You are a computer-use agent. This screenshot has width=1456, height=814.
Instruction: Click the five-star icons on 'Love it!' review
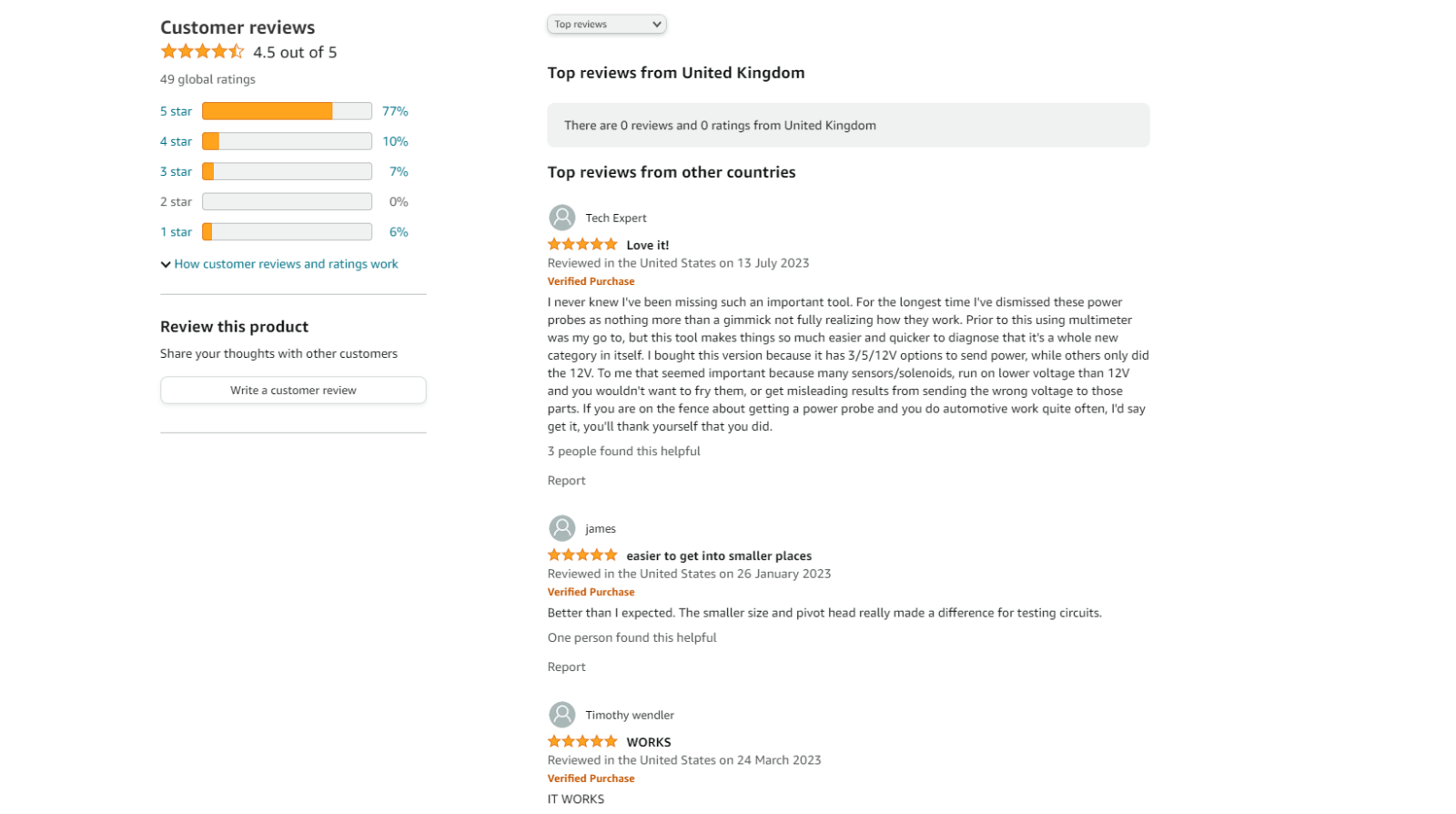tap(582, 244)
